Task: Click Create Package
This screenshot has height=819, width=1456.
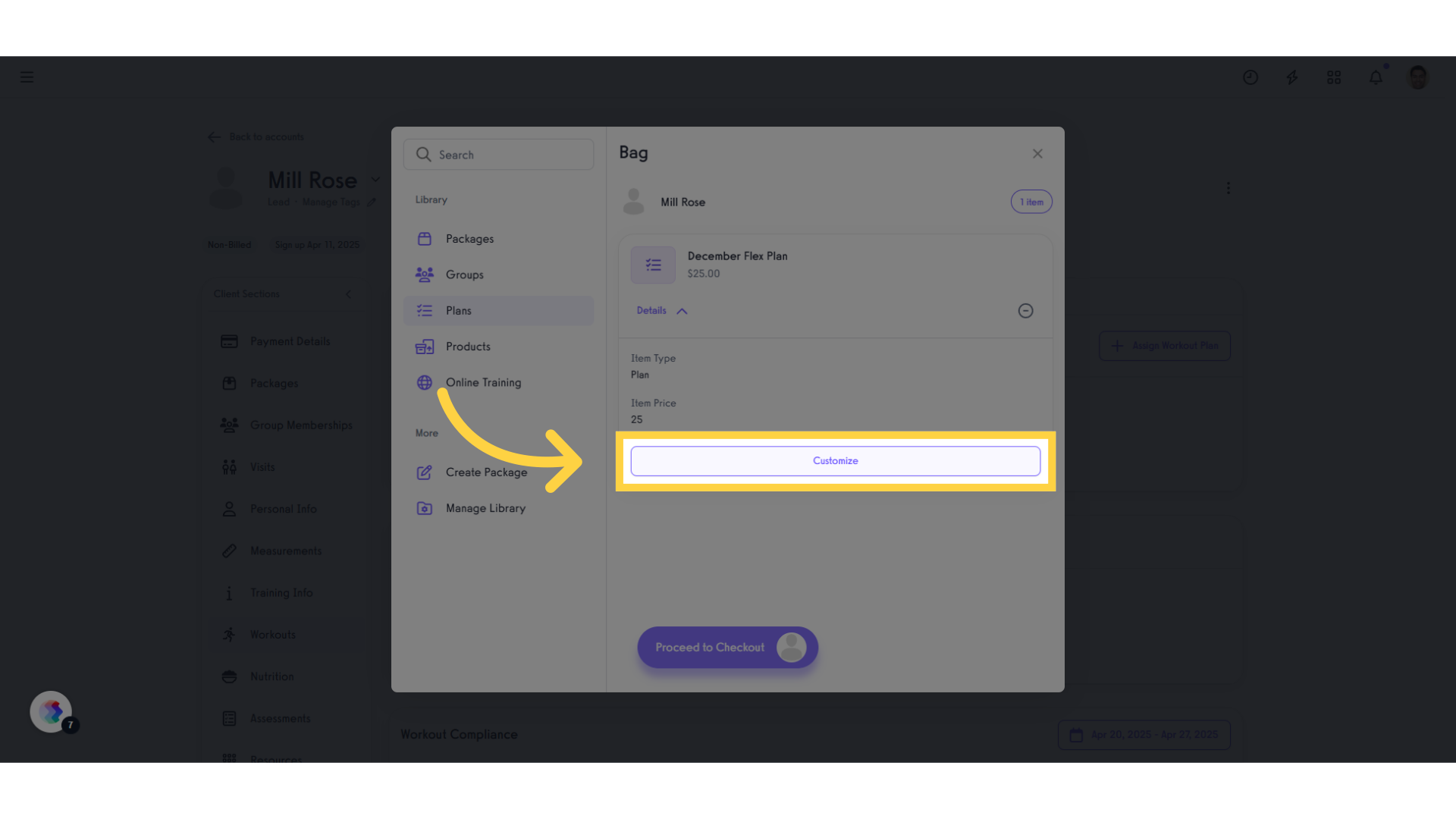Action: [498, 472]
